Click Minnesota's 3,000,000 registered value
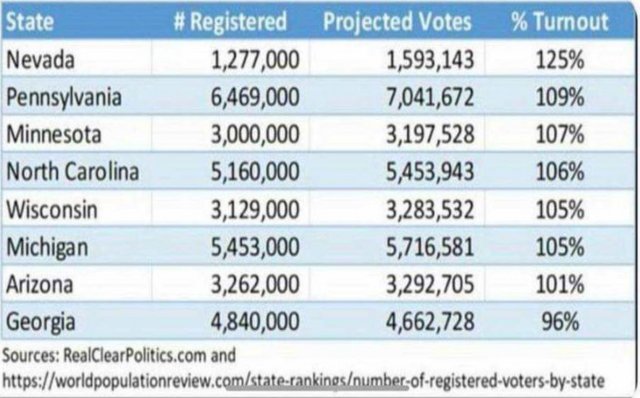This screenshot has height=398, width=640. pos(255,134)
